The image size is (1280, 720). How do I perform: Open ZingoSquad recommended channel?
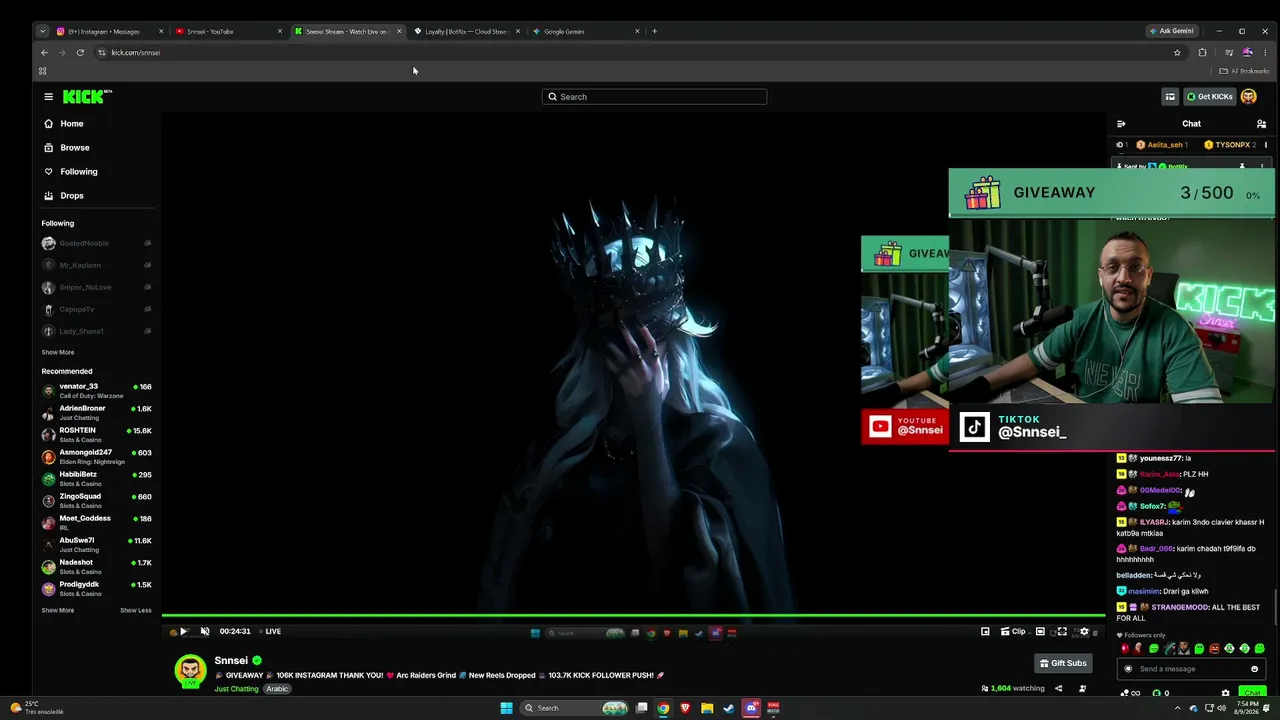(97, 500)
